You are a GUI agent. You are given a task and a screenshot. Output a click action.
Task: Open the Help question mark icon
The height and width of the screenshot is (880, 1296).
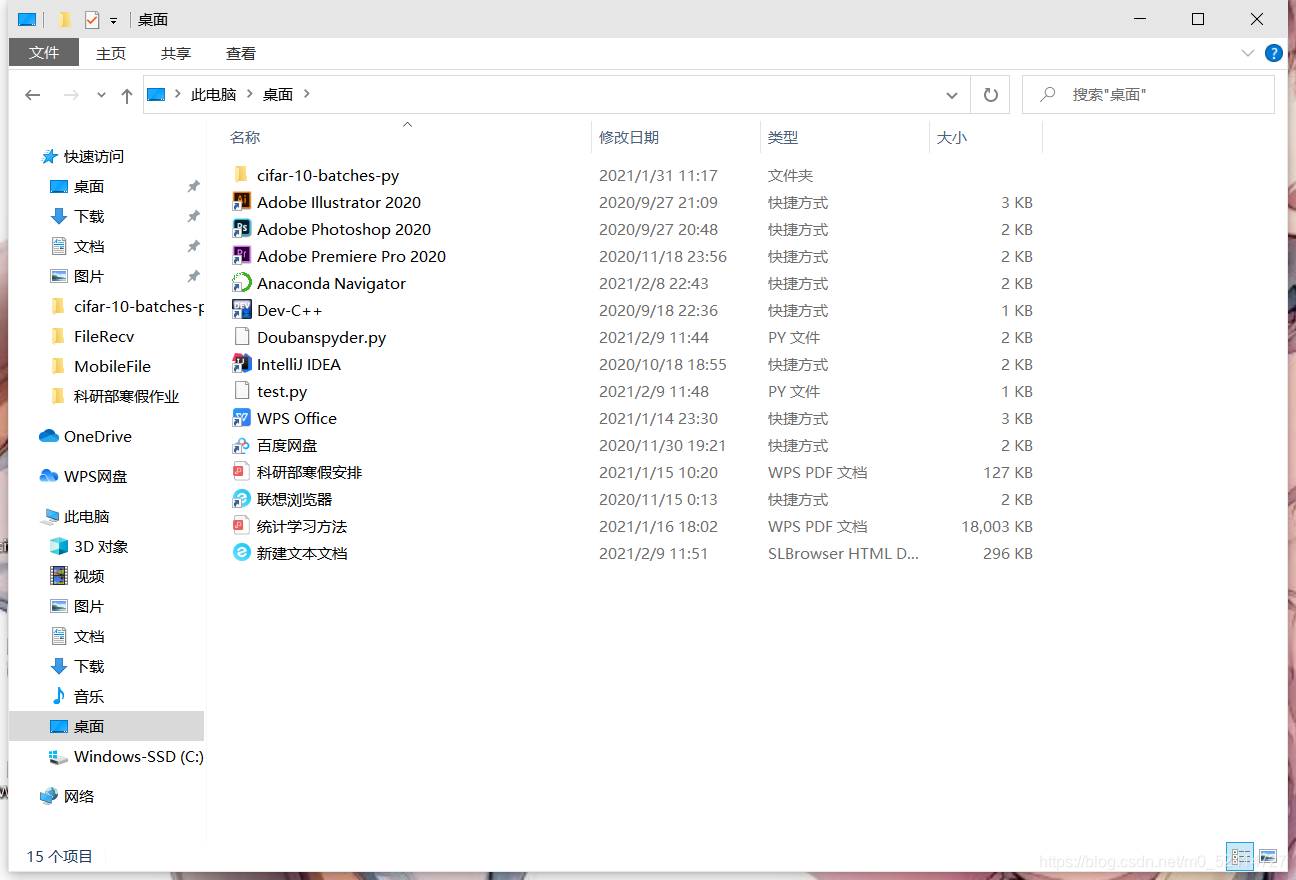click(1273, 53)
